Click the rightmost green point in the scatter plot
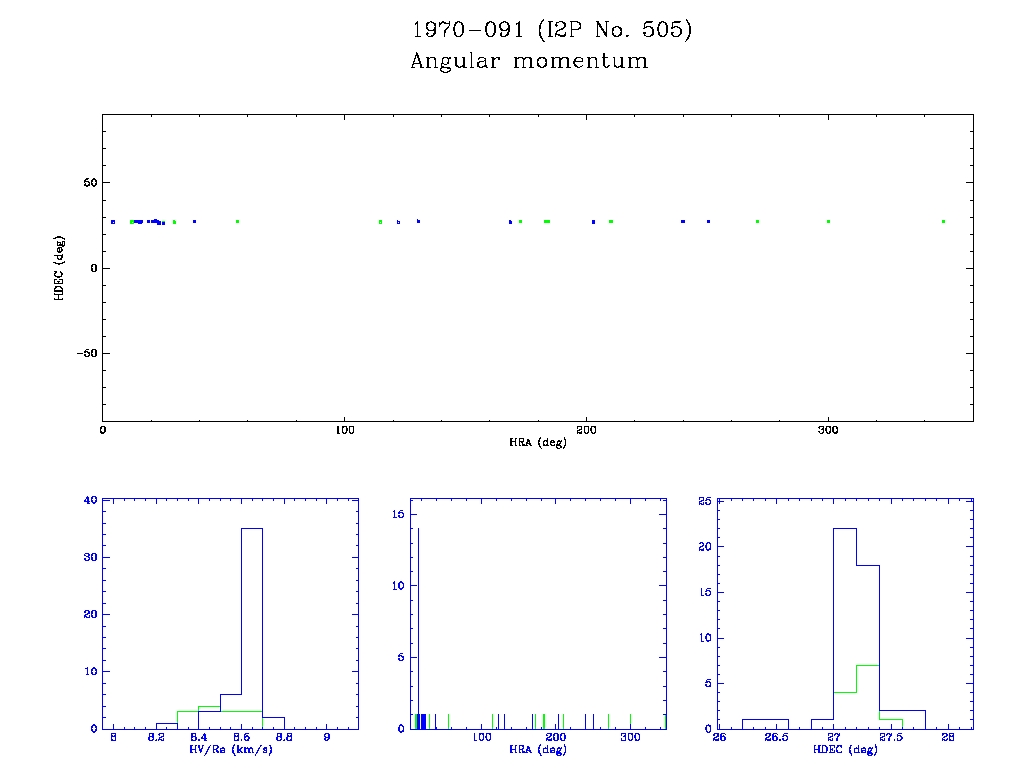Image resolution: width=1024 pixels, height=768 pixels. 943,221
